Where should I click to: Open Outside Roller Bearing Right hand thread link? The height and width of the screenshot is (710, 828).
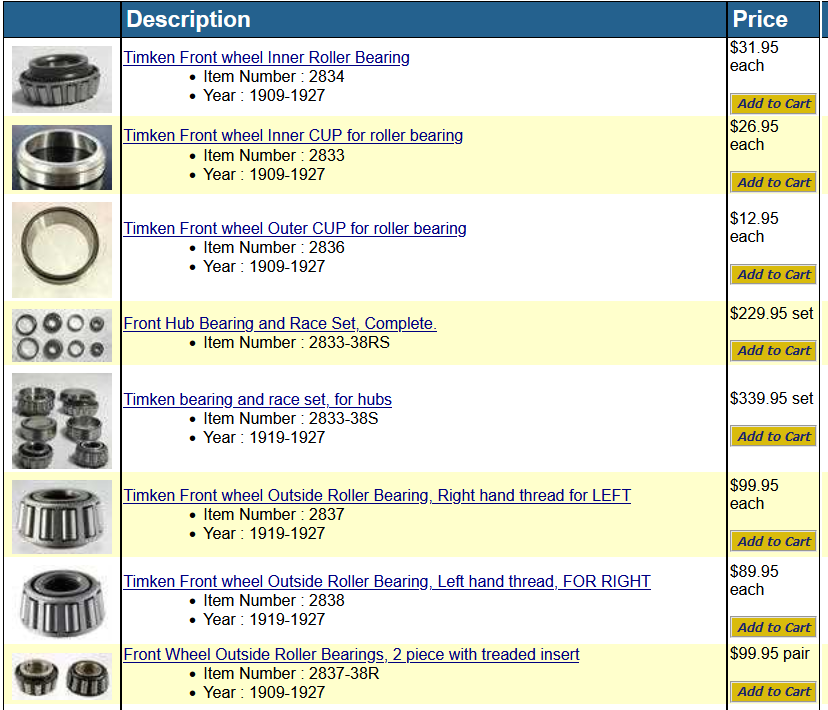pos(377,496)
